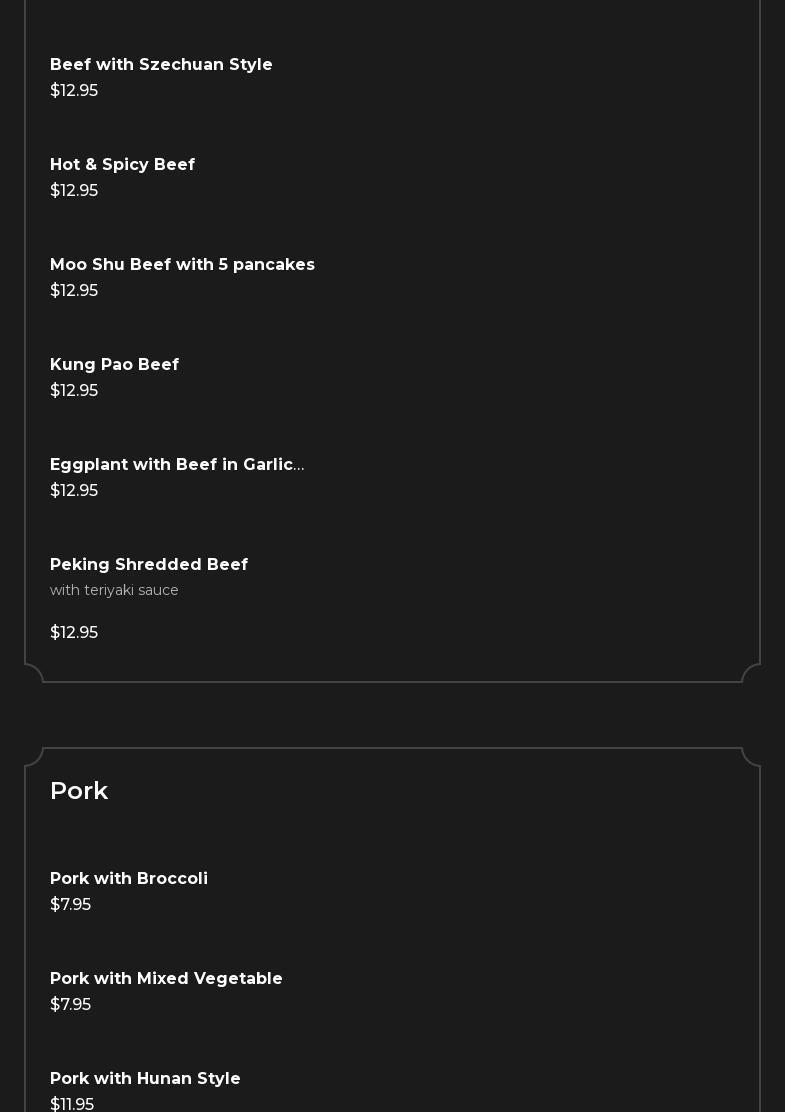Click the Peking Shredded Beef title
The height and width of the screenshot is (1112, 785).
149,564
